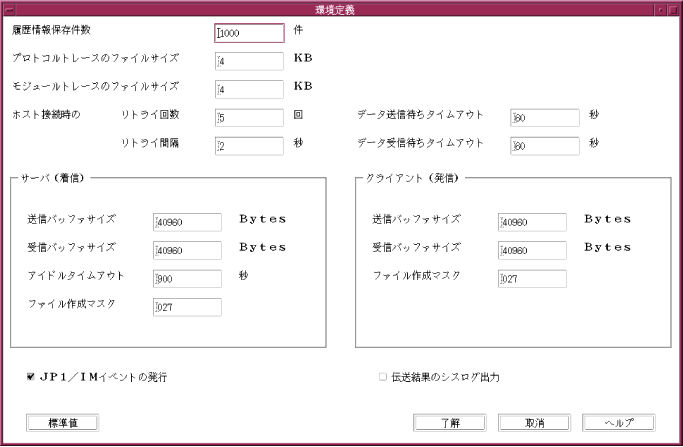This screenshot has width=683, height=447.
Task: Maximize the 環境定義 window
Action: (673, 10)
